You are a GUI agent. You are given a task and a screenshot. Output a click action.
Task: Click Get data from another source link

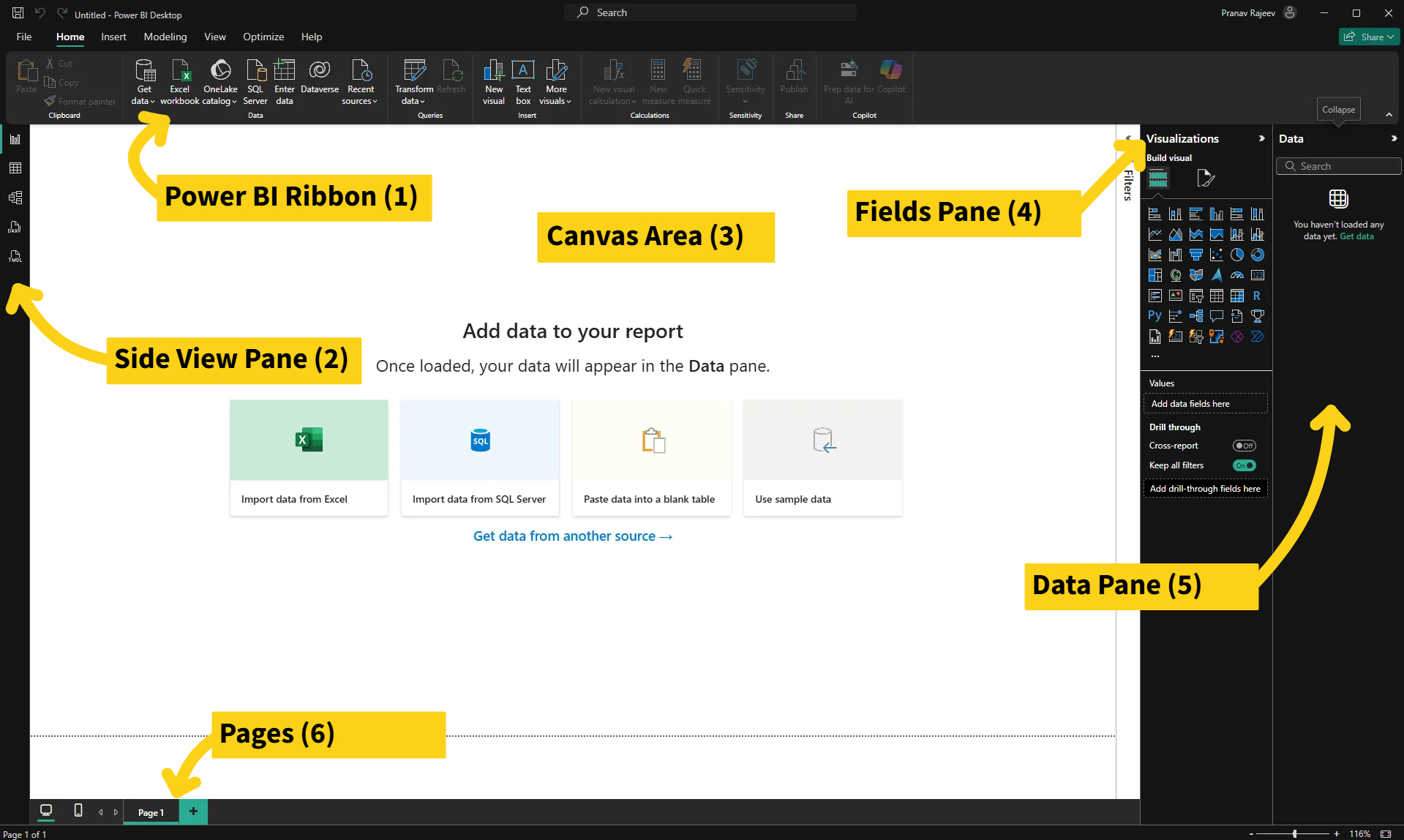click(x=572, y=536)
